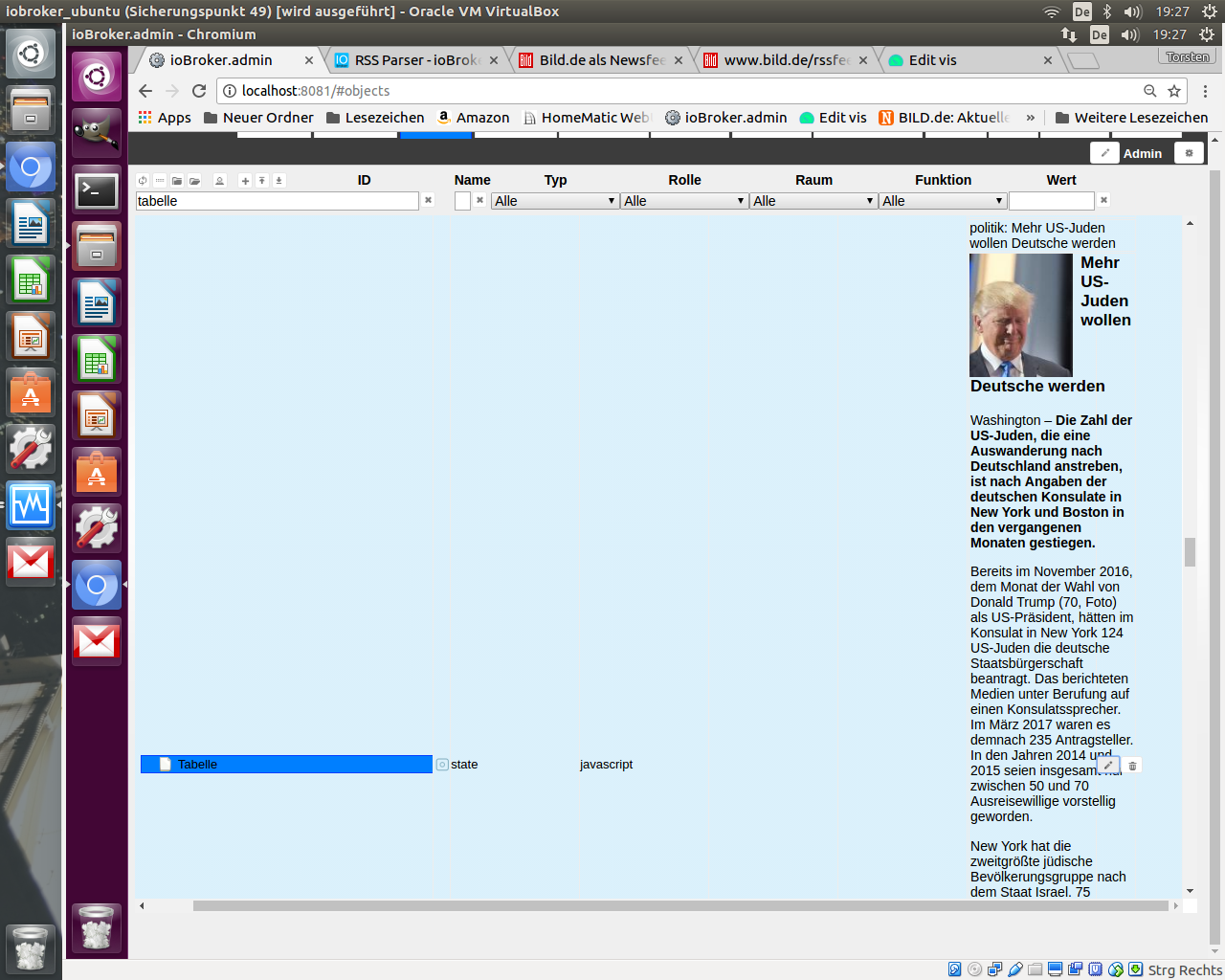The image size is (1225, 980).
Task: Click the Torsten profile button
Action: (1187, 56)
